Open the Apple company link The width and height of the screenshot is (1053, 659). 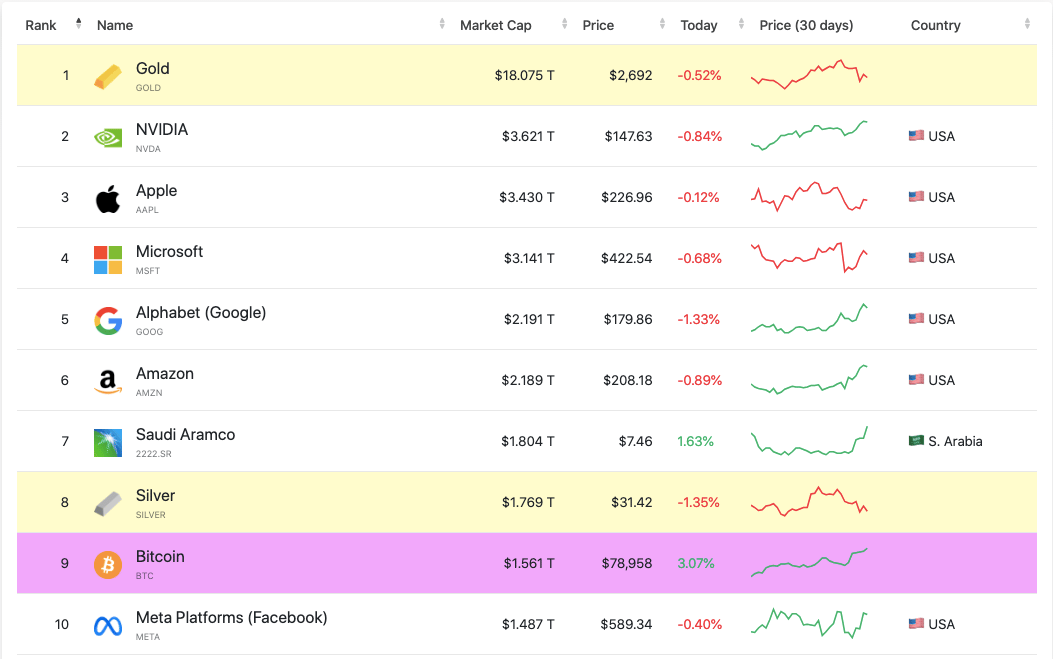pos(156,191)
